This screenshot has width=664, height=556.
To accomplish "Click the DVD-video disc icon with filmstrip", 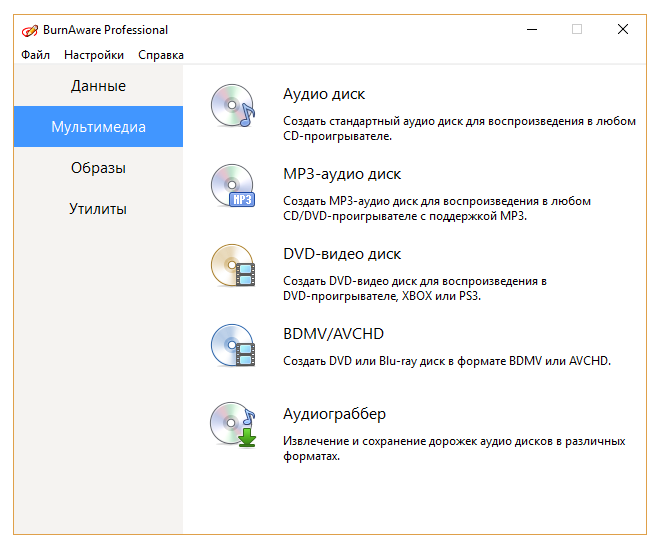I will click(233, 266).
